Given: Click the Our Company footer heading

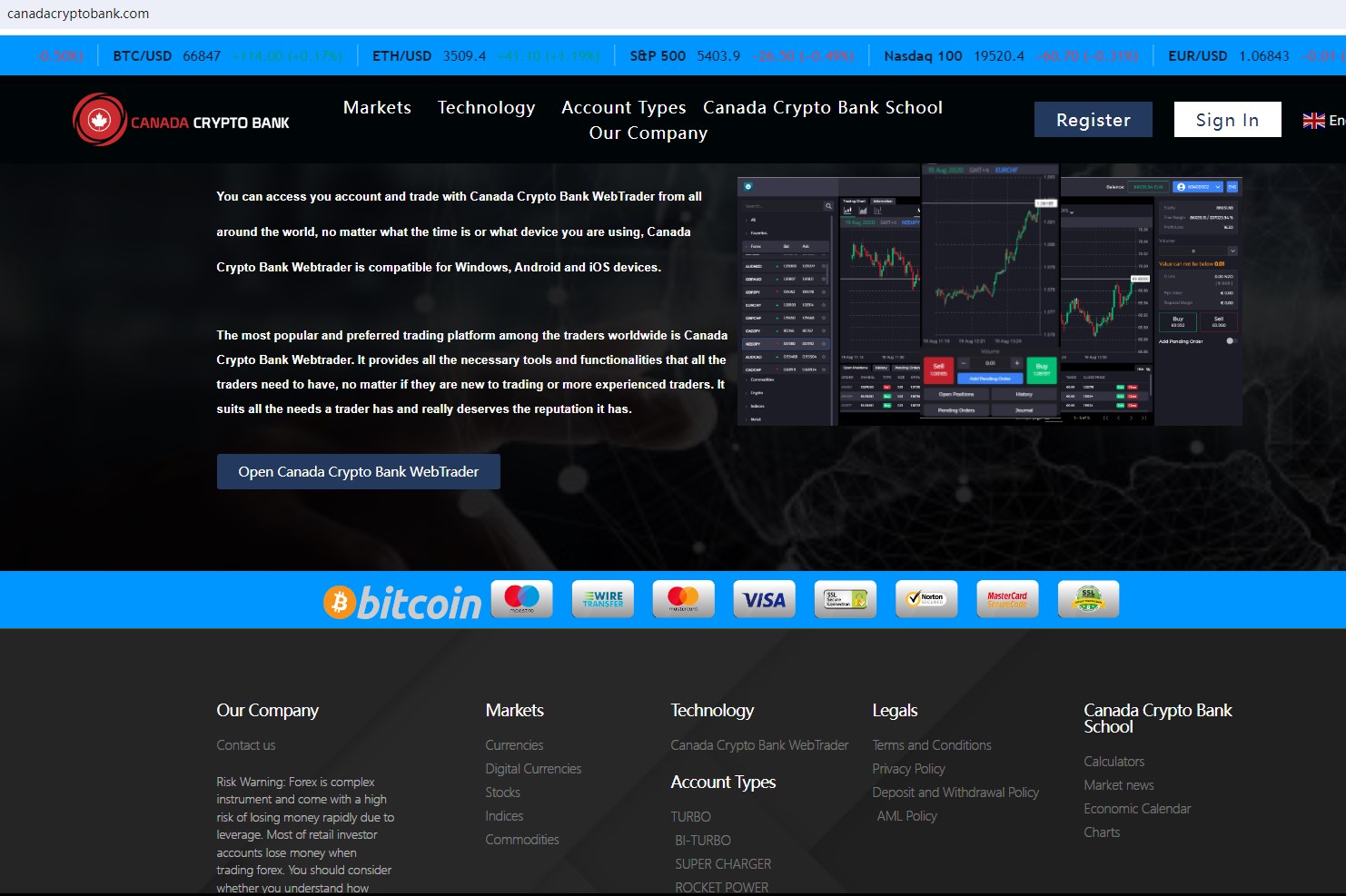Looking at the screenshot, I should click(x=268, y=711).
